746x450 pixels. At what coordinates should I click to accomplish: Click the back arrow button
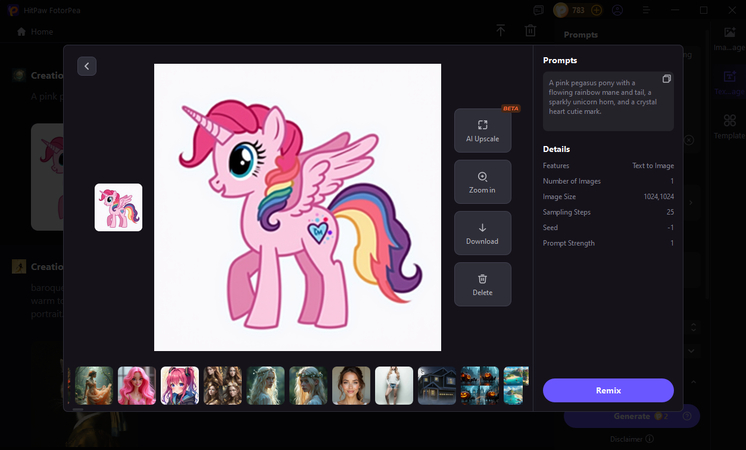(x=87, y=66)
